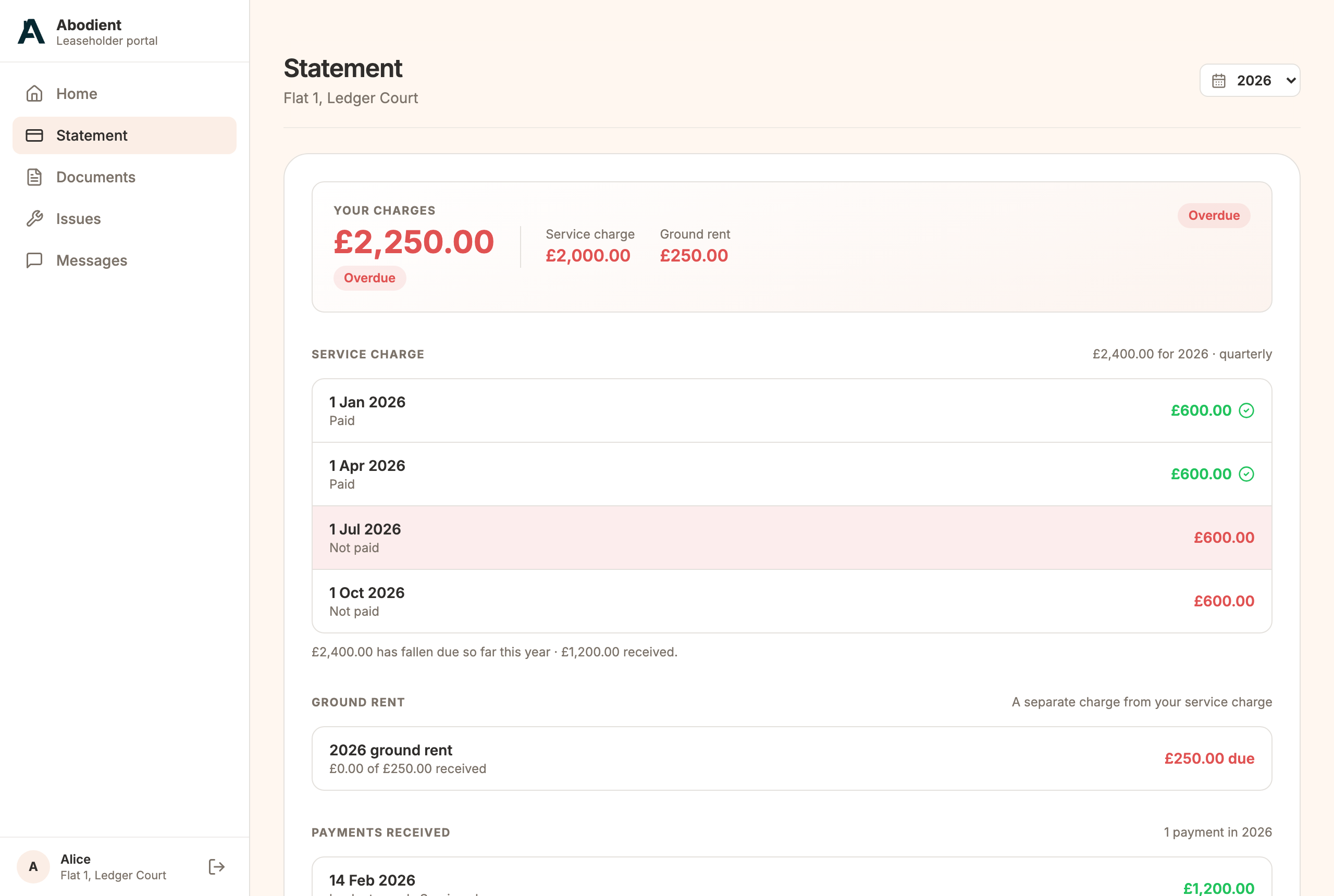Click '1 payment in 2026' text
Viewport: 1334px width, 896px height.
[x=1218, y=832]
